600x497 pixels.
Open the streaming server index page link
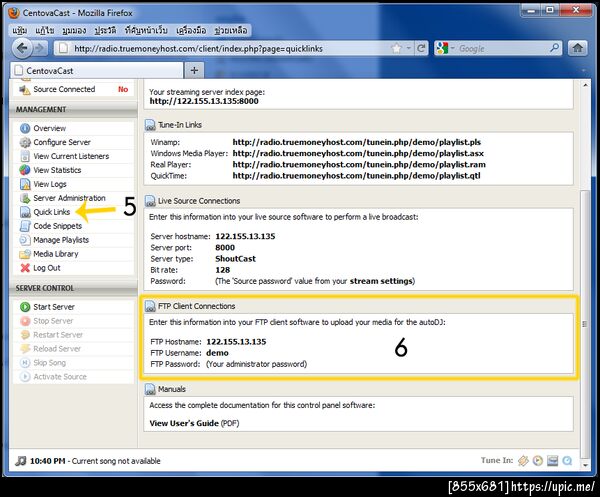click(x=204, y=101)
